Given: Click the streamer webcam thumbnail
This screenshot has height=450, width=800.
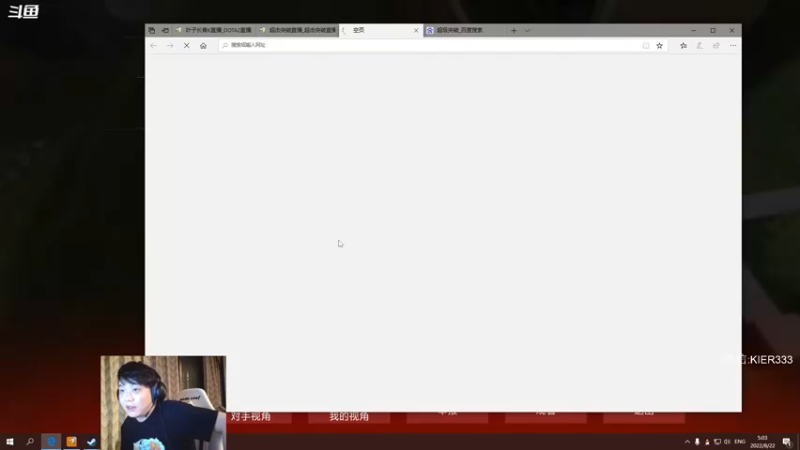Looking at the screenshot, I should click(163, 403).
